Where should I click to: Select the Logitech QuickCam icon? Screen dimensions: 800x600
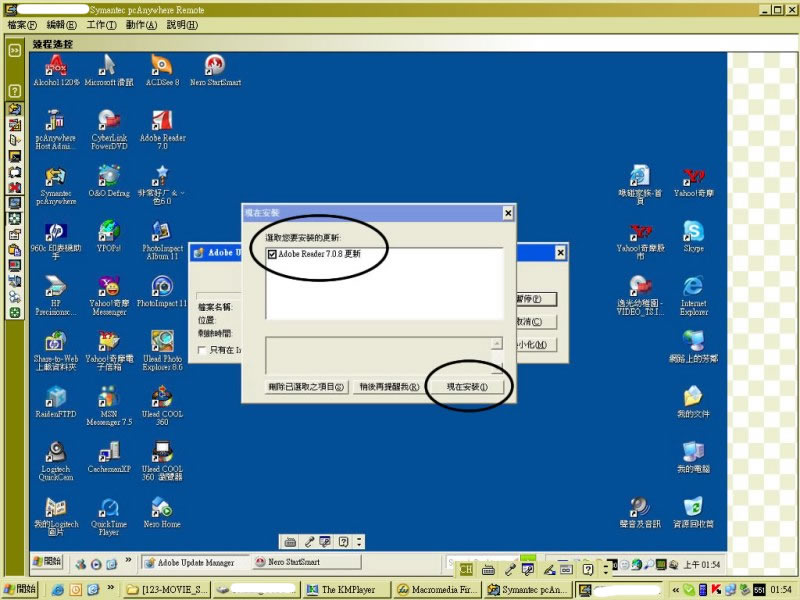[56, 461]
